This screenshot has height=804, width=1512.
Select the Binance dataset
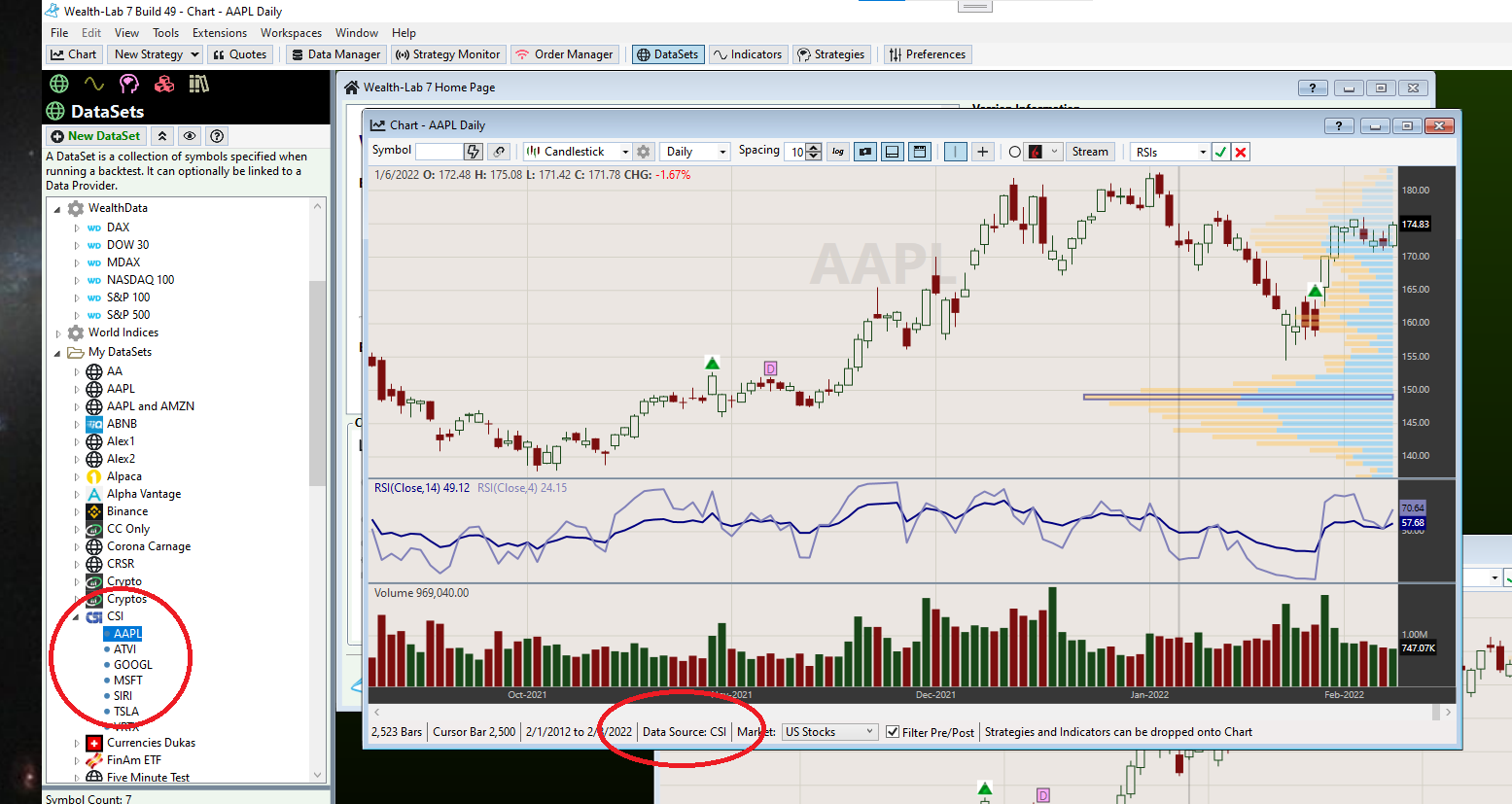coord(127,511)
